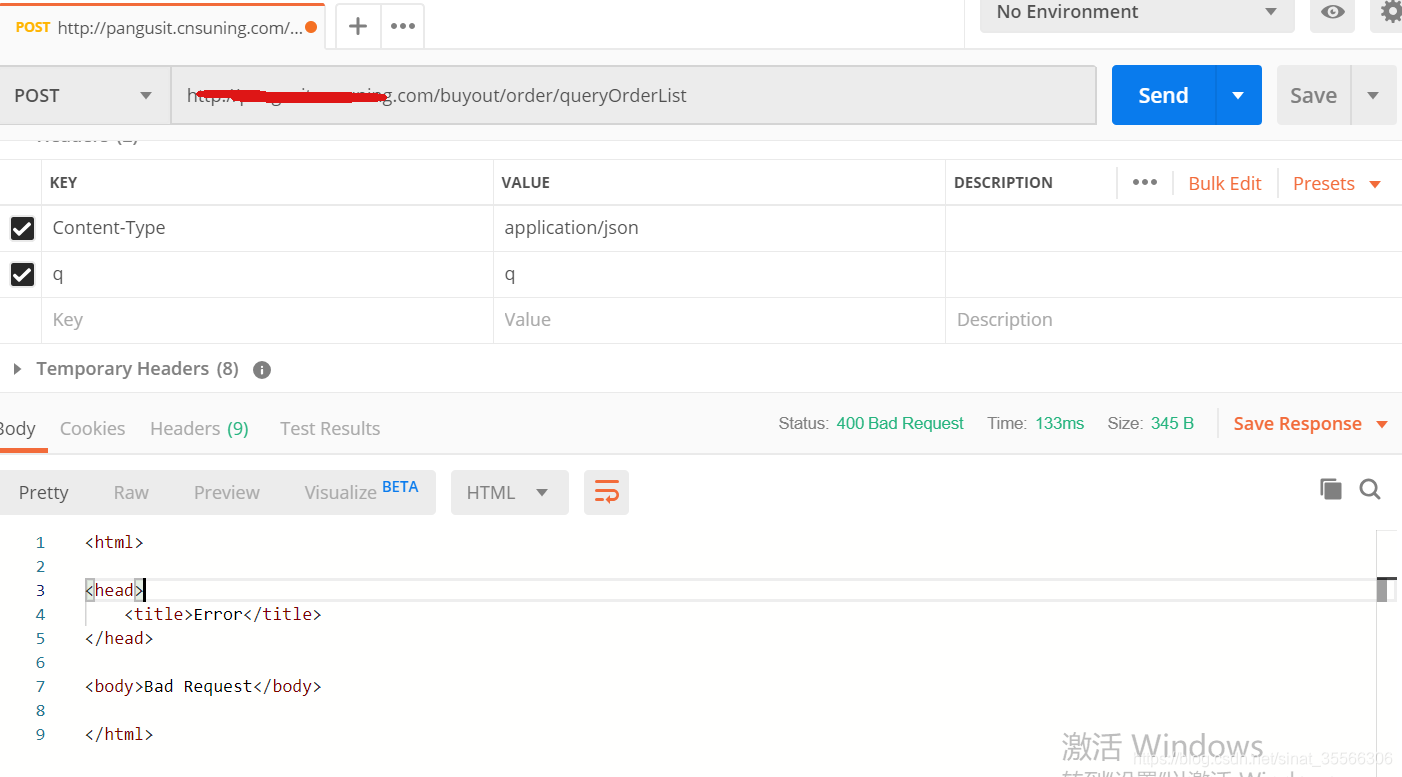
Task: Toggle line wrapping in response viewer
Action: pyautogui.click(x=606, y=491)
